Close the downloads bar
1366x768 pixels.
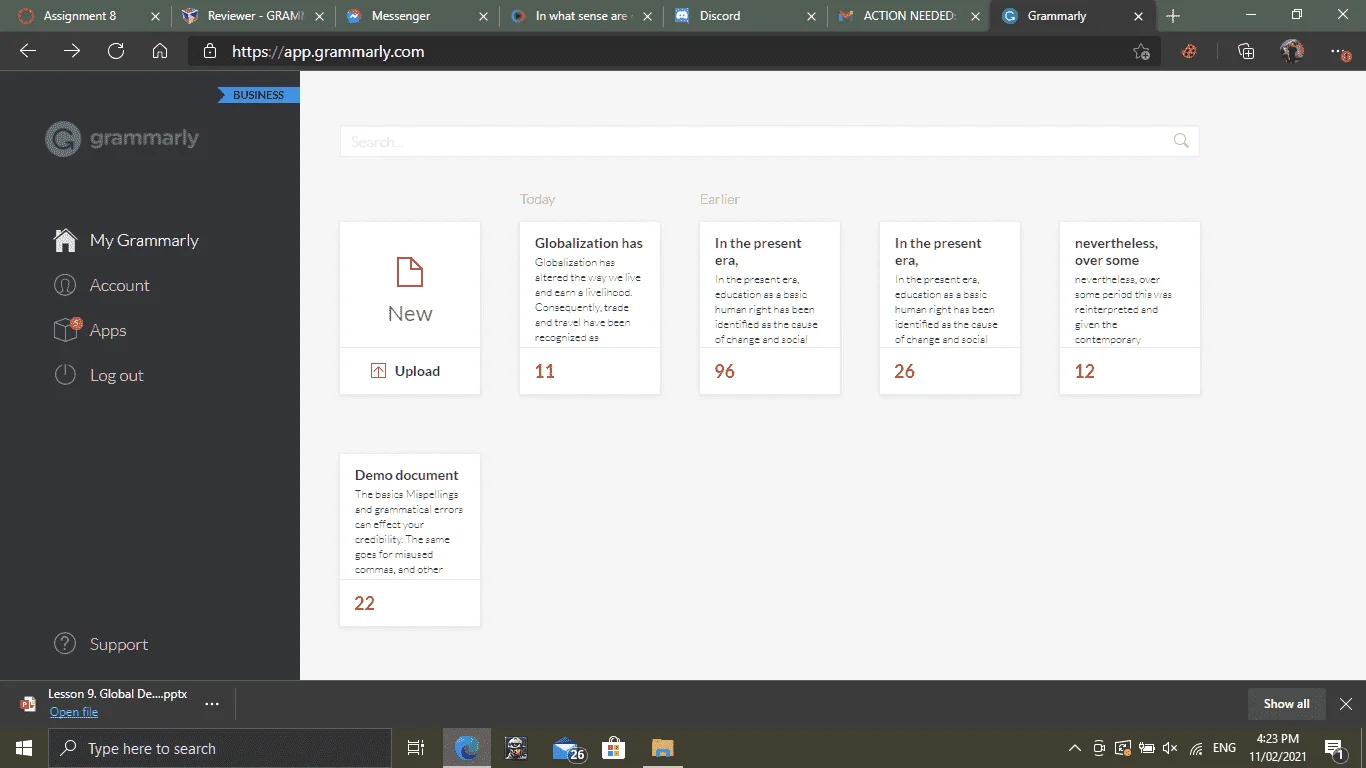point(1346,704)
